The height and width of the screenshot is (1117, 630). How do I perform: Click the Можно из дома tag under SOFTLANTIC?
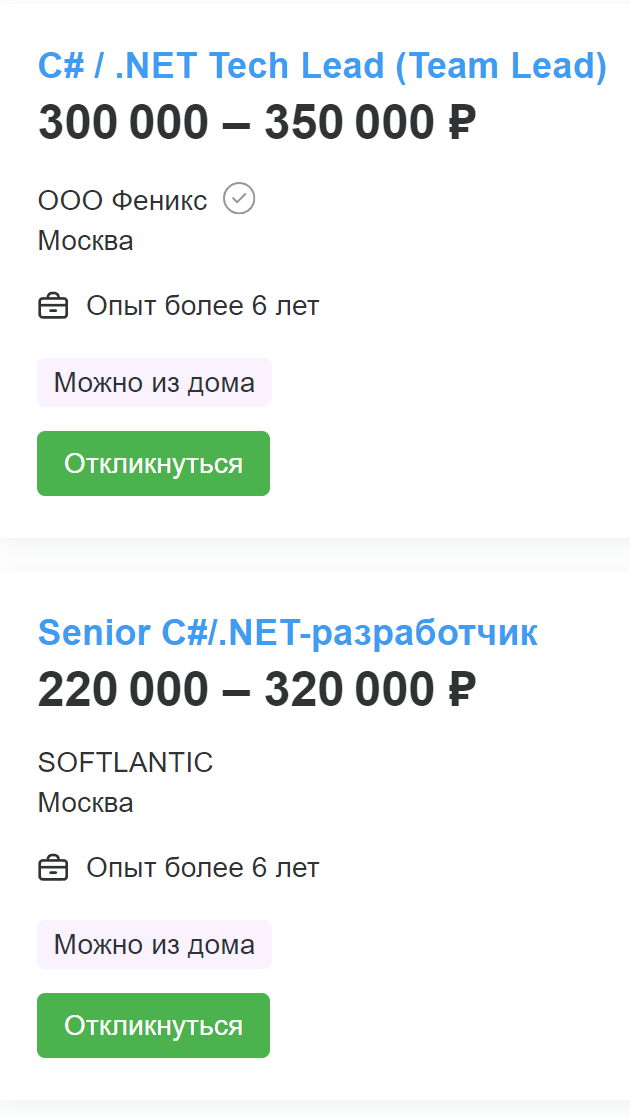(154, 945)
